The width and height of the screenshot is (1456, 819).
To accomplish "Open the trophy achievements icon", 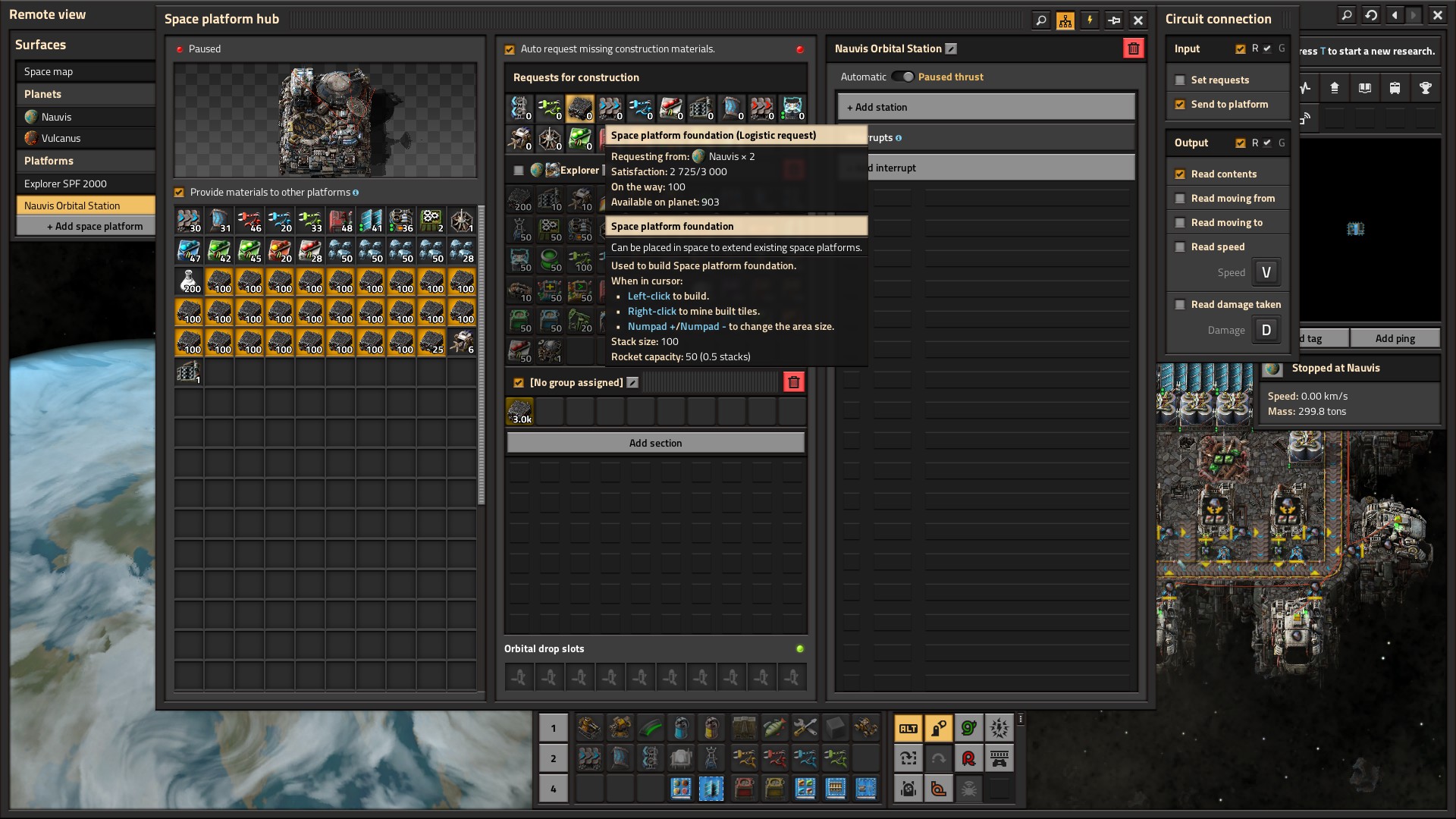I will point(1426,88).
